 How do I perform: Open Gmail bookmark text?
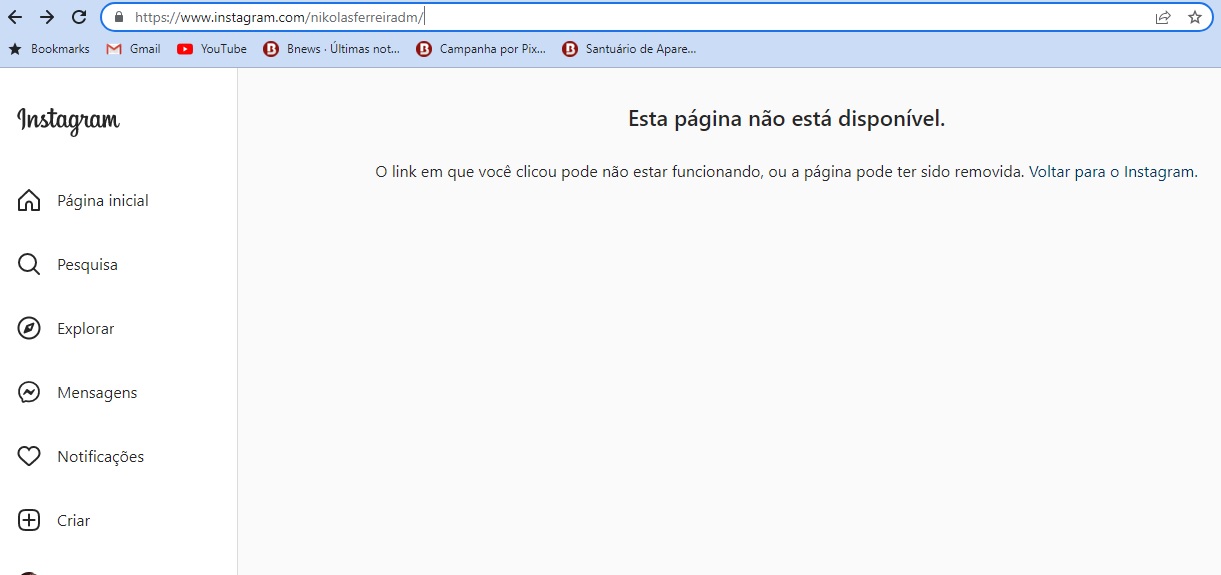(145, 48)
